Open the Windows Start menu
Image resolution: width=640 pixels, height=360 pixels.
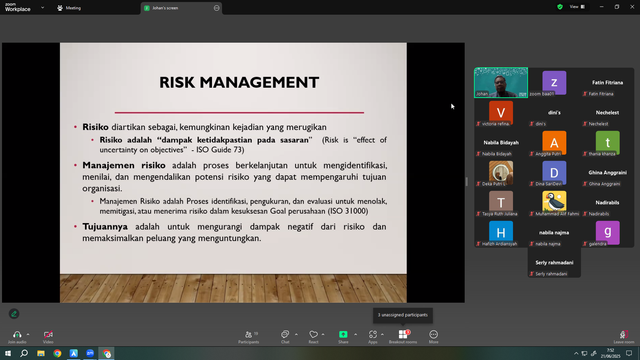point(8,353)
